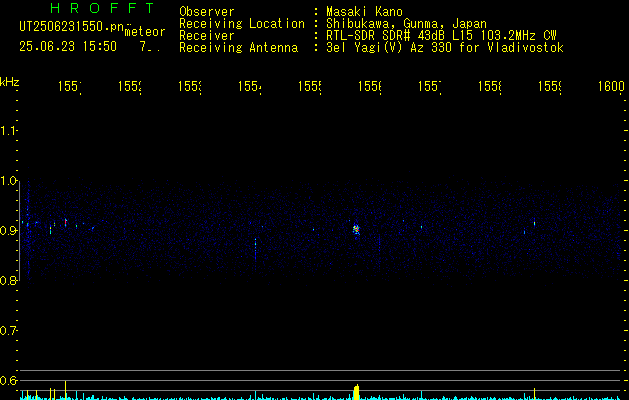The width and height of the screenshot is (629, 400).
Task: Click the 1600 time axis label
Action: [611, 86]
